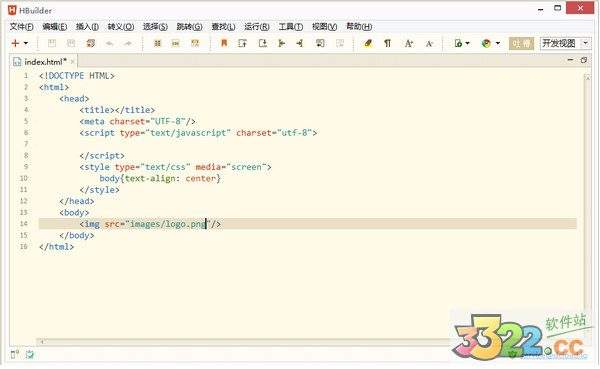Click line number 13 in the gutter
600x369 pixels.
pyautogui.click(x=24, y=212)
